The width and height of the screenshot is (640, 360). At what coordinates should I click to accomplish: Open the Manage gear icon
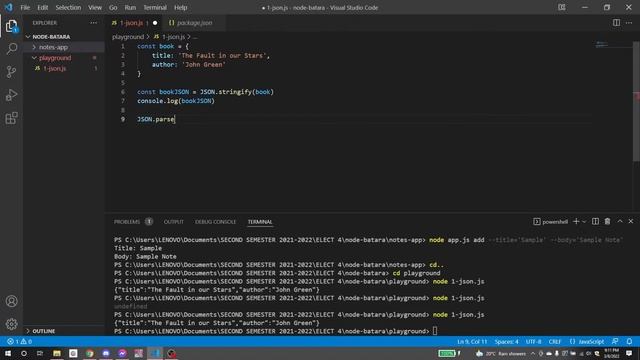click(x=11, y=324)
